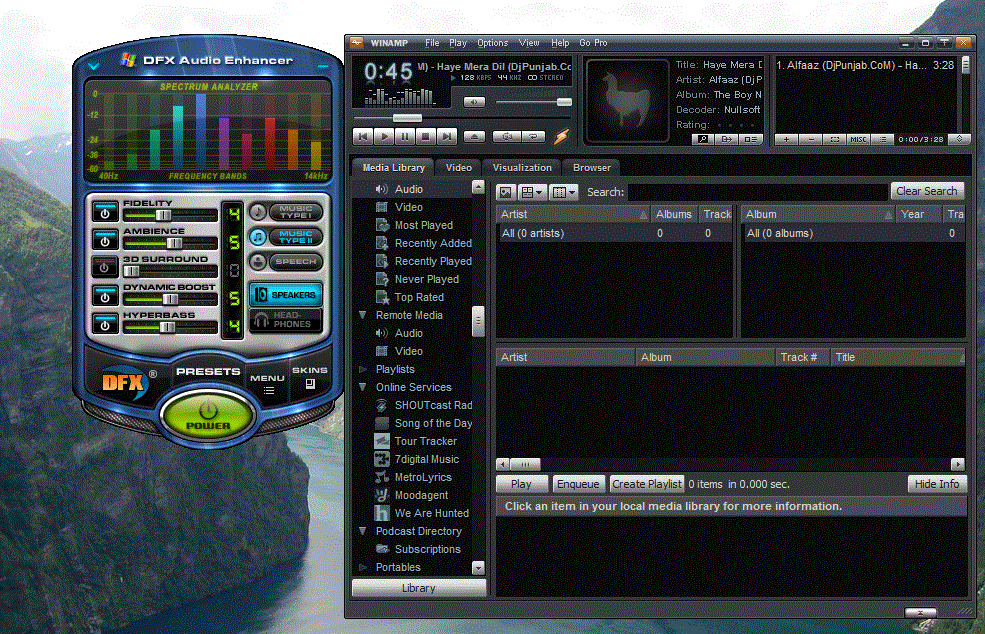Open the view mode dropdown with grid icon
The height and width of the screenshot is (634, 985).
[533, 192]
